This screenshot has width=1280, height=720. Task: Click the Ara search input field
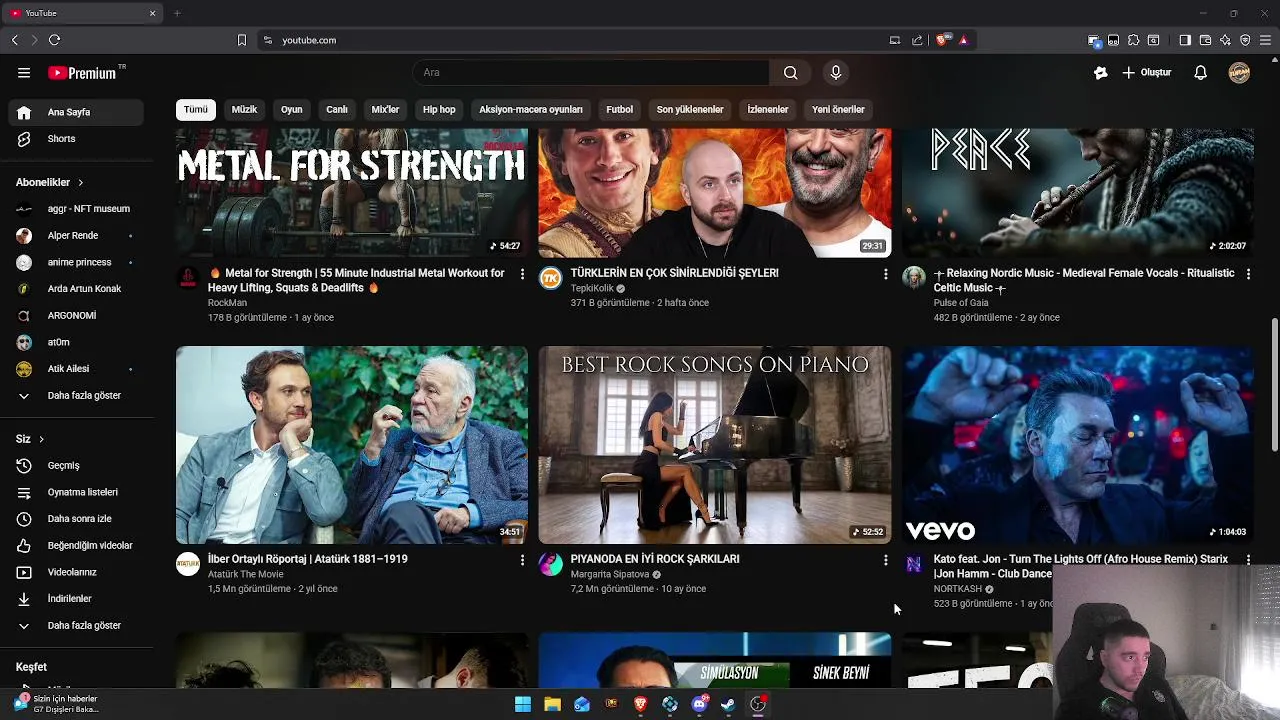point(591,72)
